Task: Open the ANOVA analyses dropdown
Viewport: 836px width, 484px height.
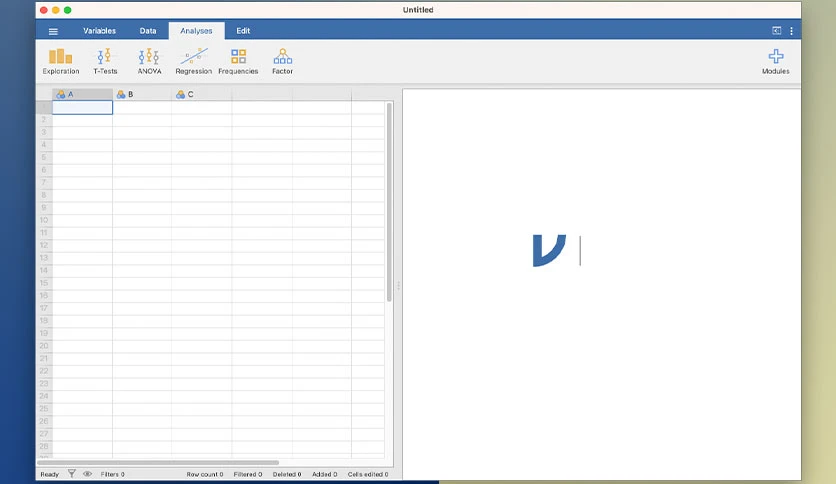Action: [149, 61]
